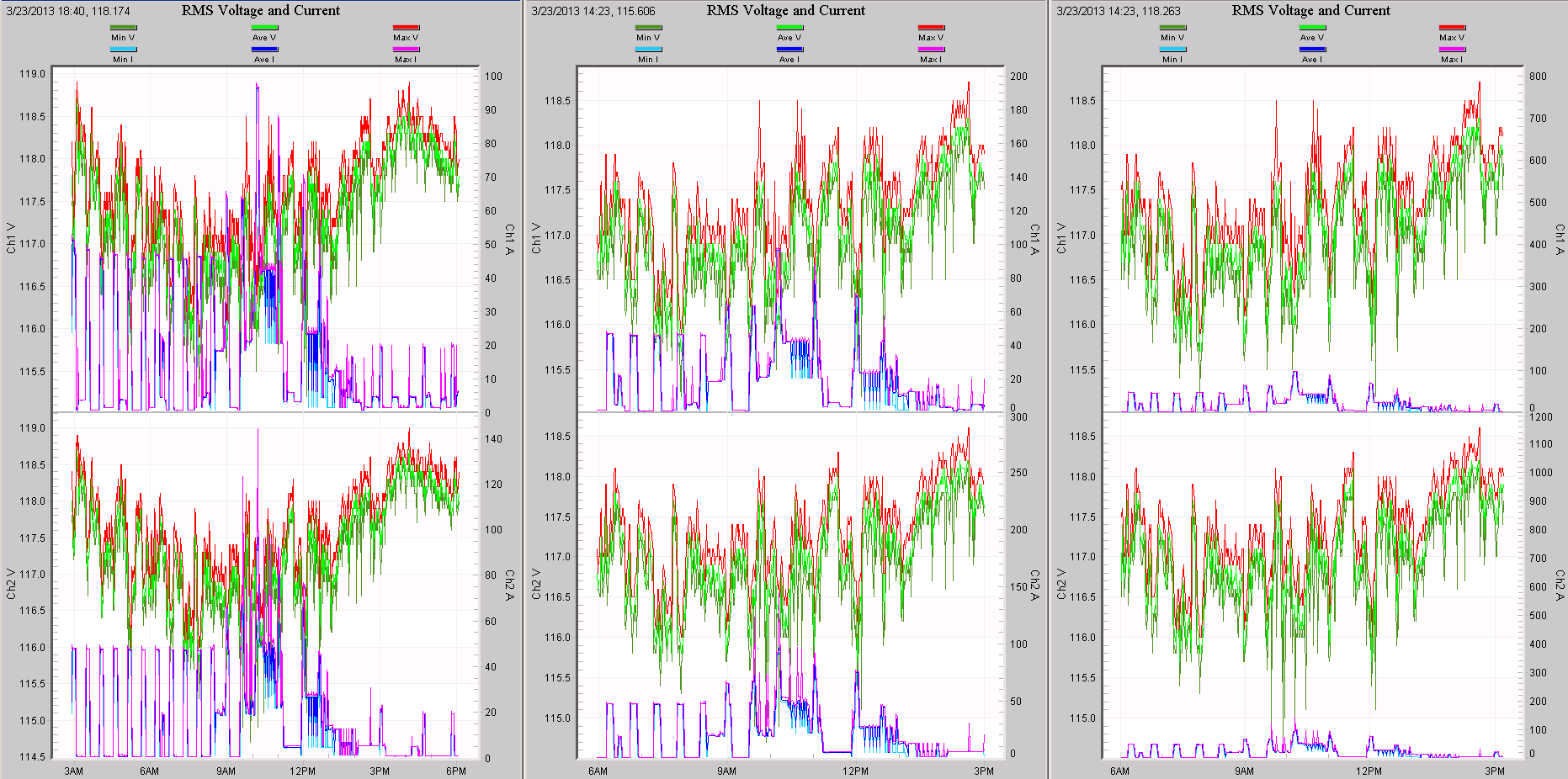Click the magenta Max I color swatch, middle panel
This screenshot has width=1568, height=779.
pyautogui.click(x=931, y=49)
